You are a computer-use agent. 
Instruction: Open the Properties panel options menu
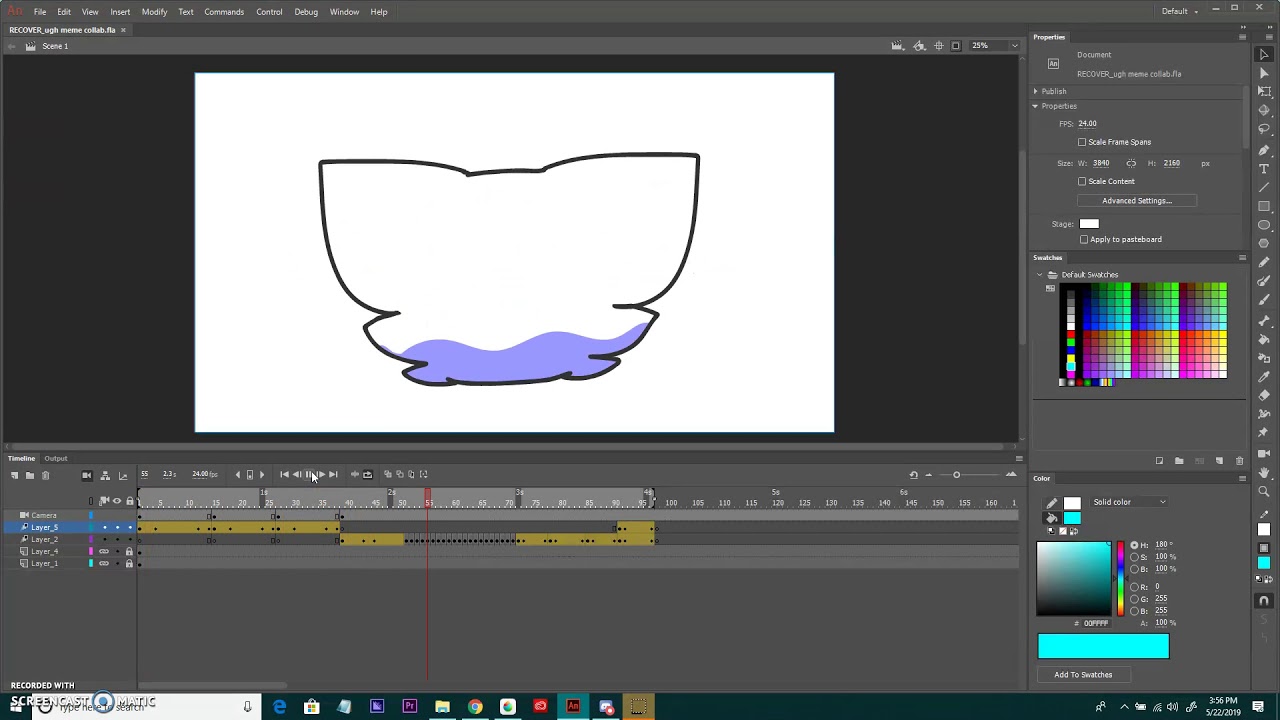1242,37
